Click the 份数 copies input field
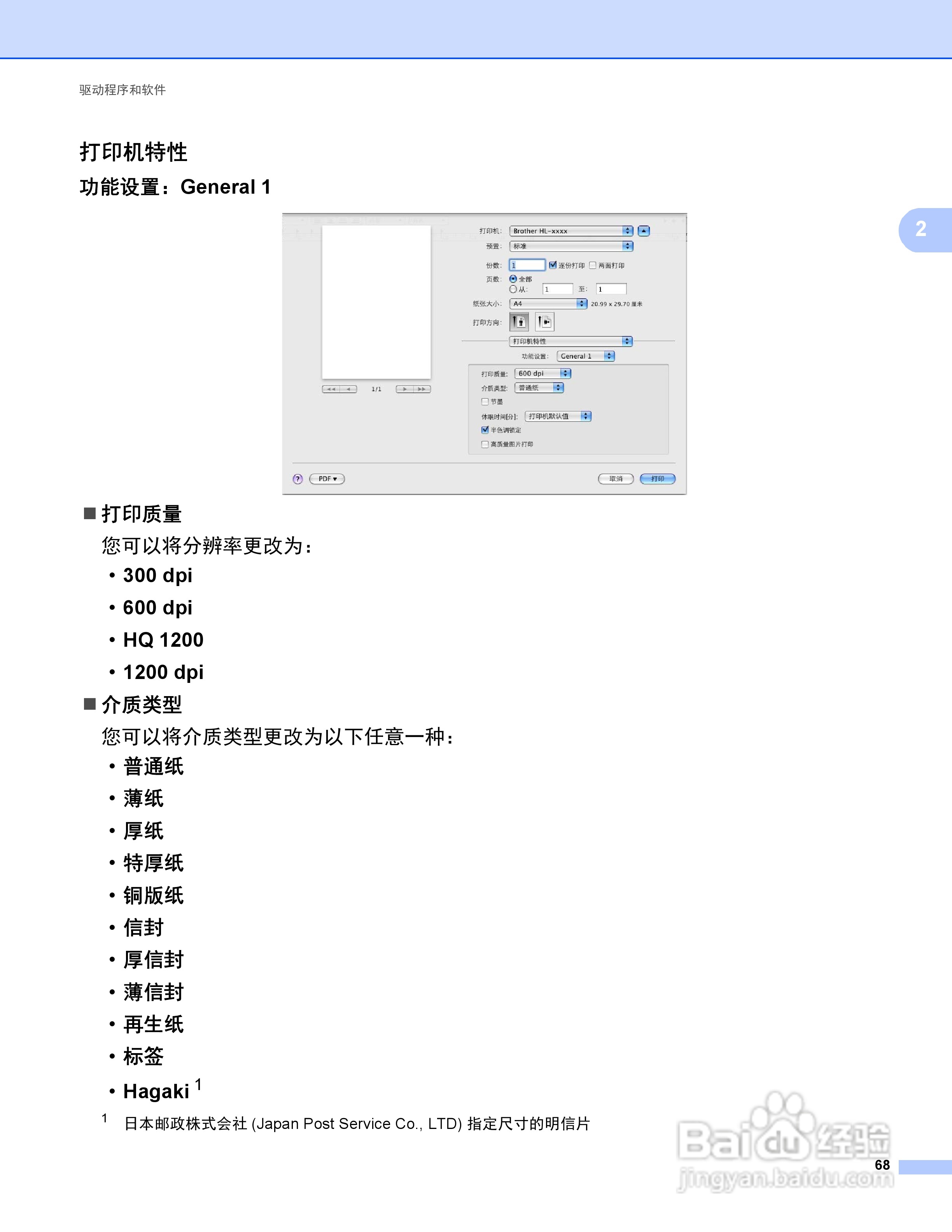This screenshot has height=1232, width=952. 527,265
